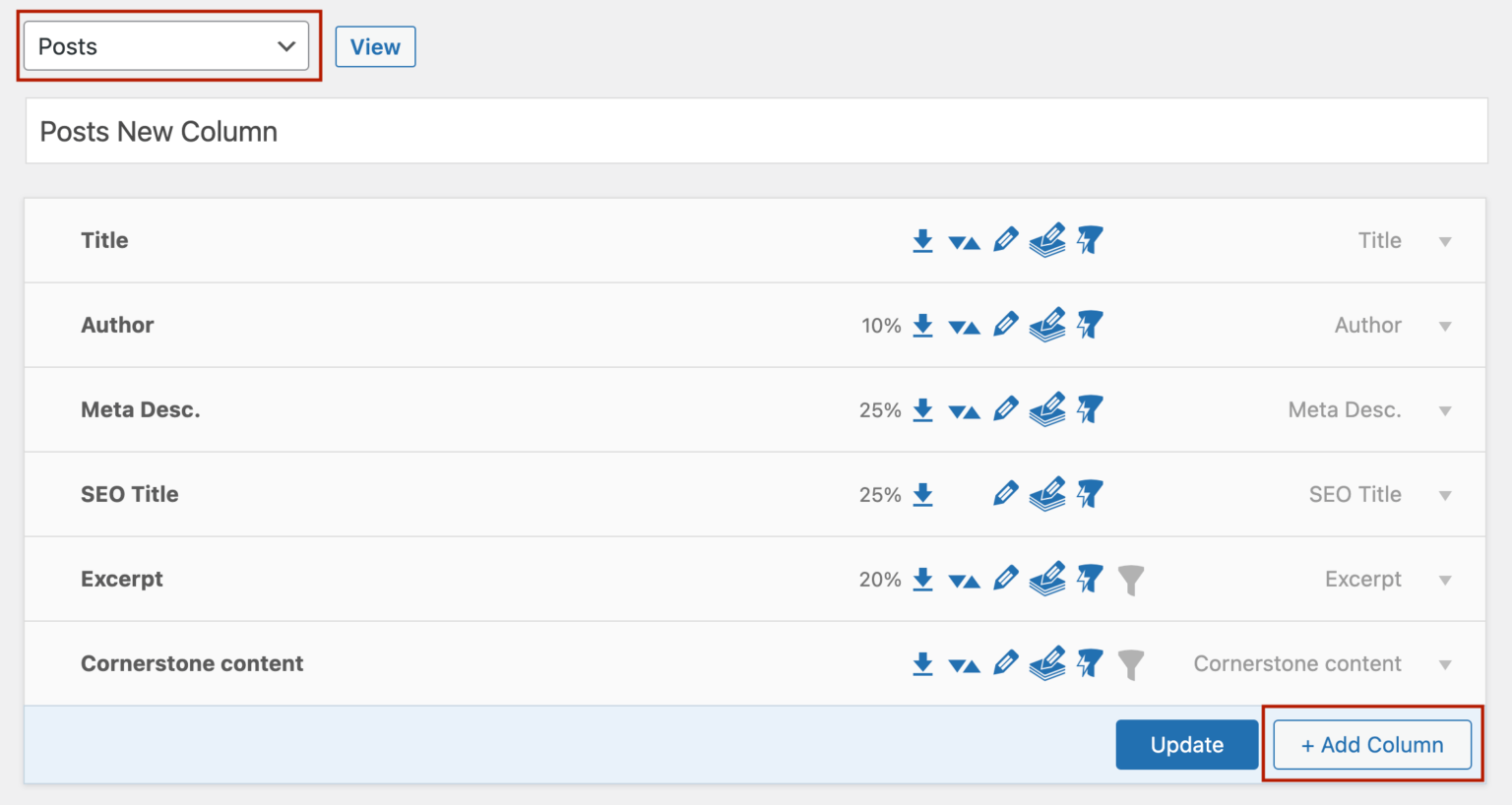Click the inline edit pencil for Meta Desc.
This screenshot has height=805, width=1512.
coord(1005,409)
